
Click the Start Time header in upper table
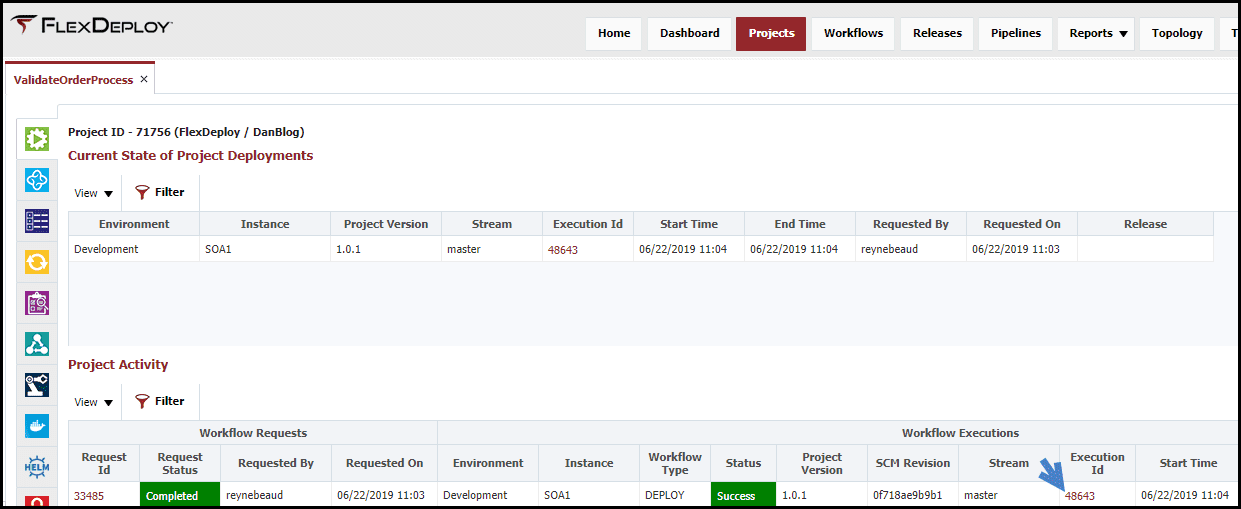coord(688,224)
